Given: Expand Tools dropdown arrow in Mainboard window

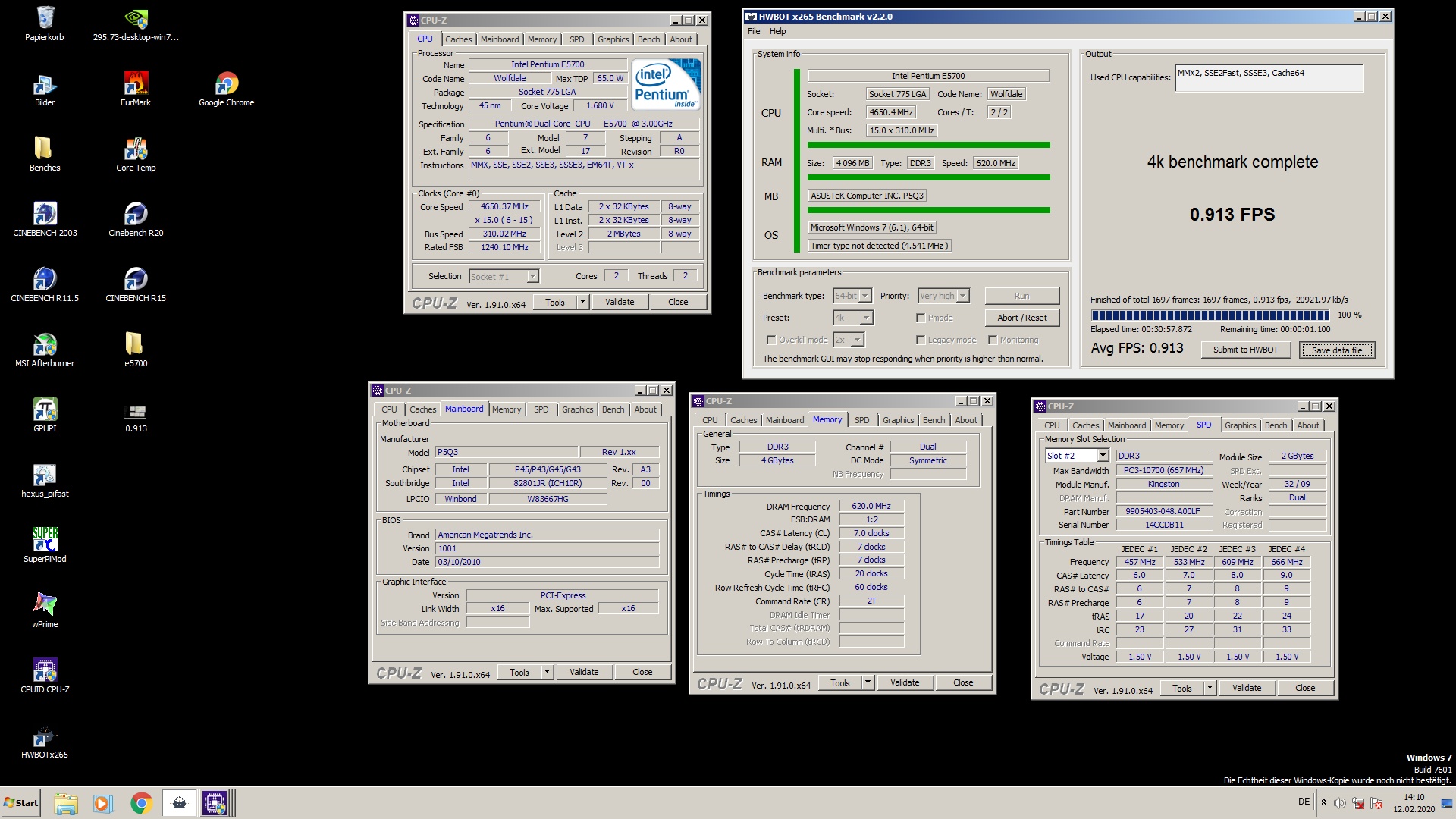Looking at the screenshot, I should point(547,672).
